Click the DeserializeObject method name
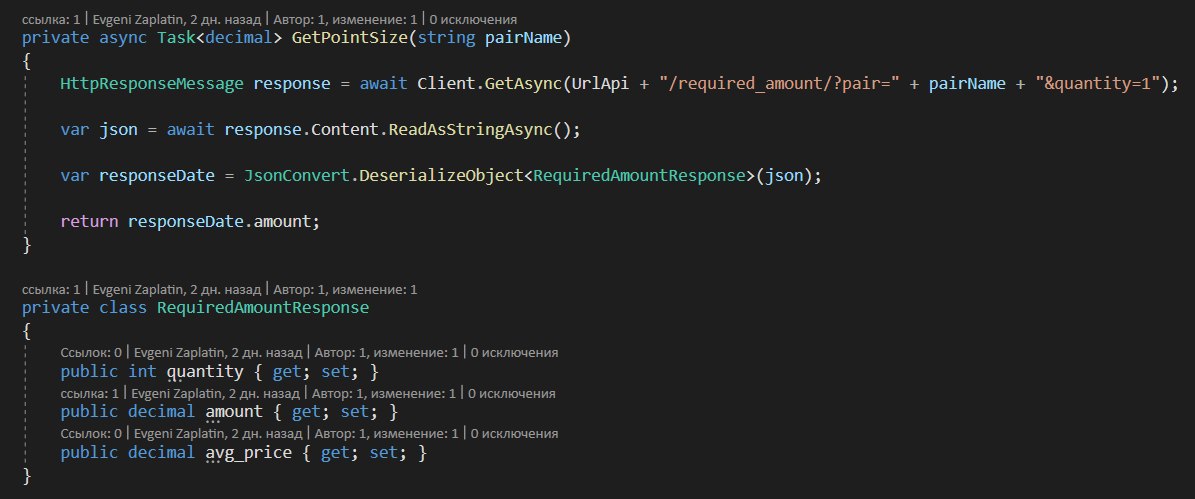The image size is (1195, 499). (x=441, y=175)
